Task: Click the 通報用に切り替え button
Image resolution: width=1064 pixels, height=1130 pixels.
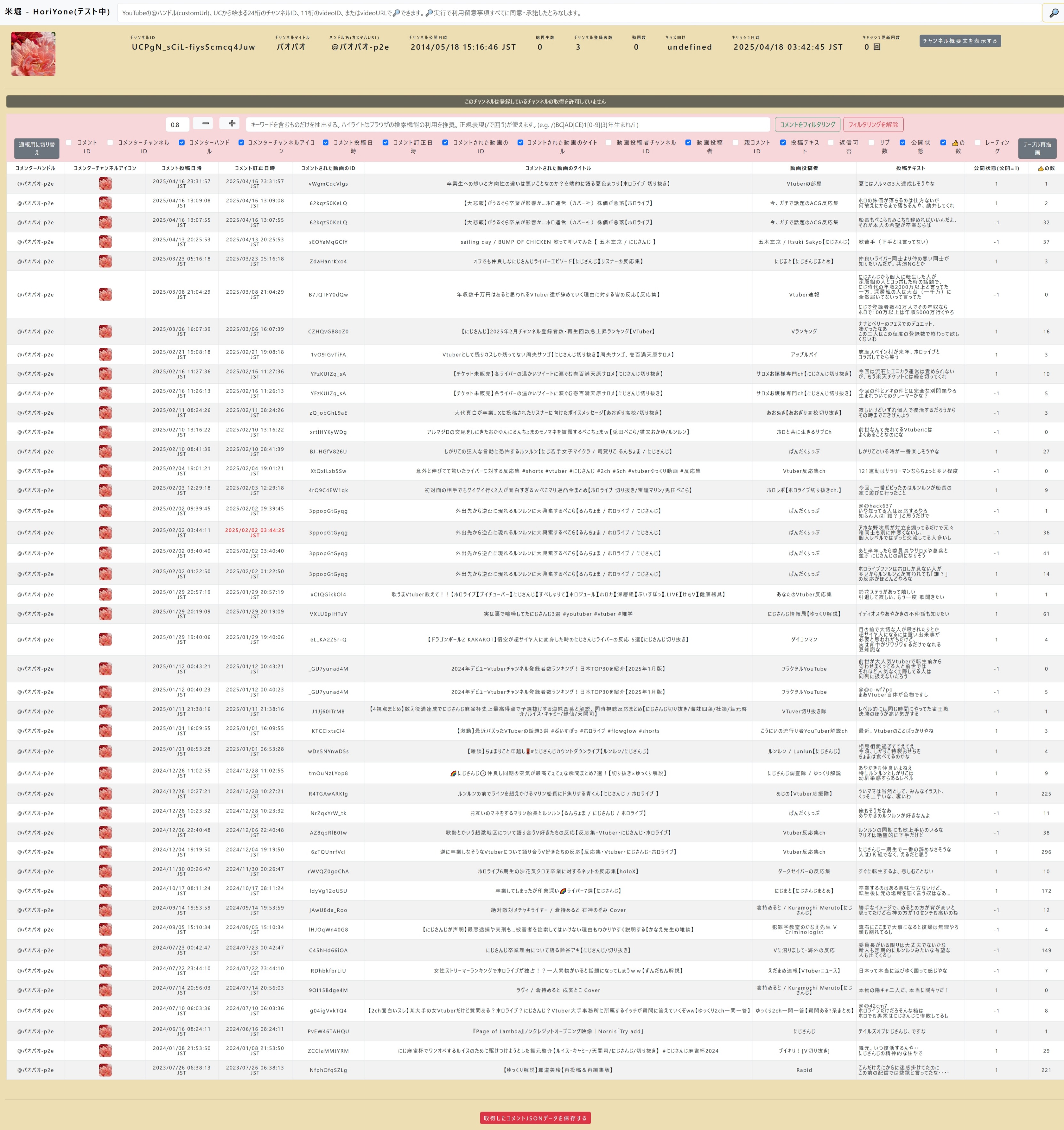Action: point(37,148)
